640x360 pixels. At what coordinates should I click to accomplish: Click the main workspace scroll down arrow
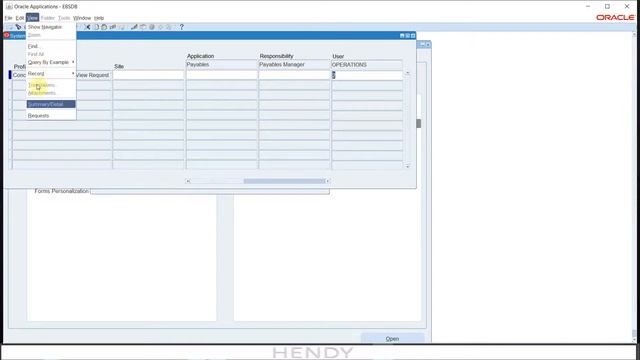coord(635,340)
